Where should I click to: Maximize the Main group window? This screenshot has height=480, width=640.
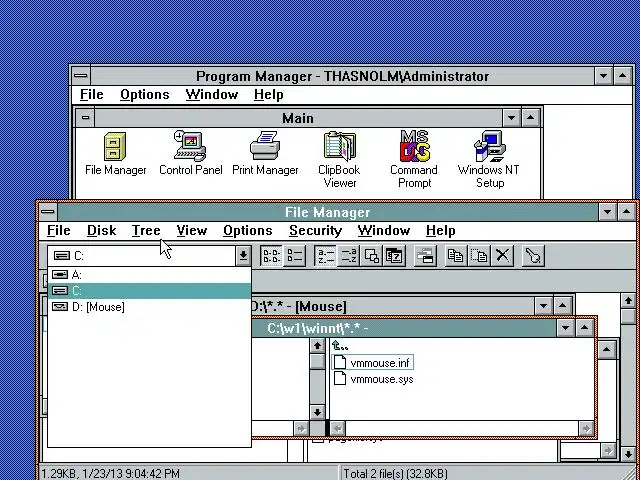530,118
